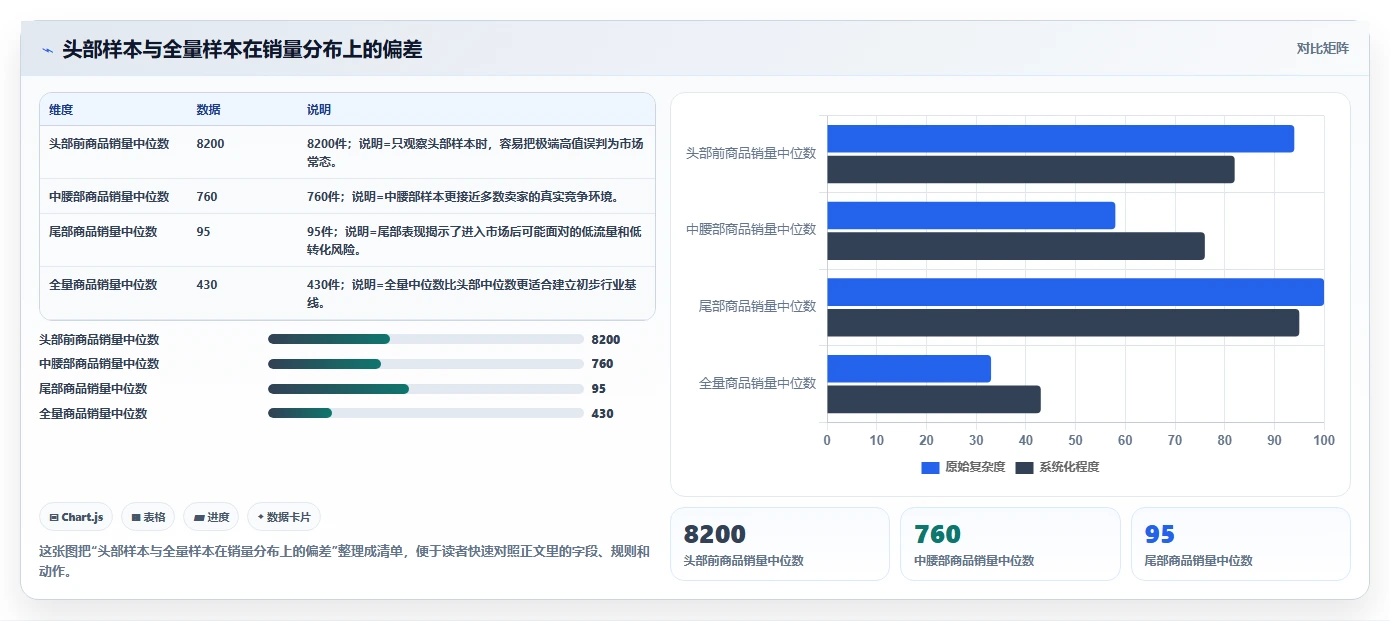
Task: Click the 430 value beside the progress bar
Action: 602,414
